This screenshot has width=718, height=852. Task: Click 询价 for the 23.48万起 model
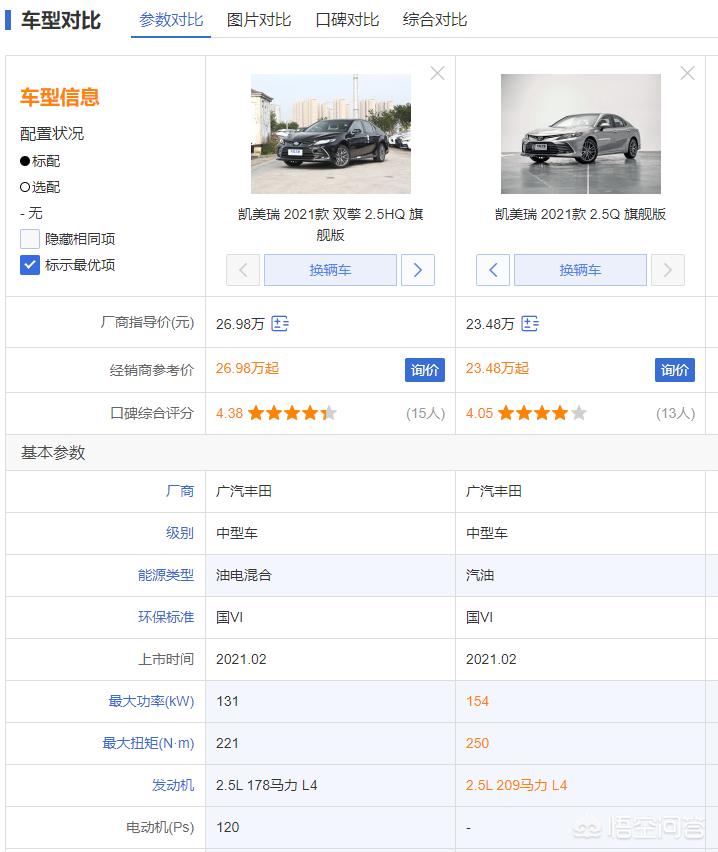pyautogui.click(x=675, y=370)
